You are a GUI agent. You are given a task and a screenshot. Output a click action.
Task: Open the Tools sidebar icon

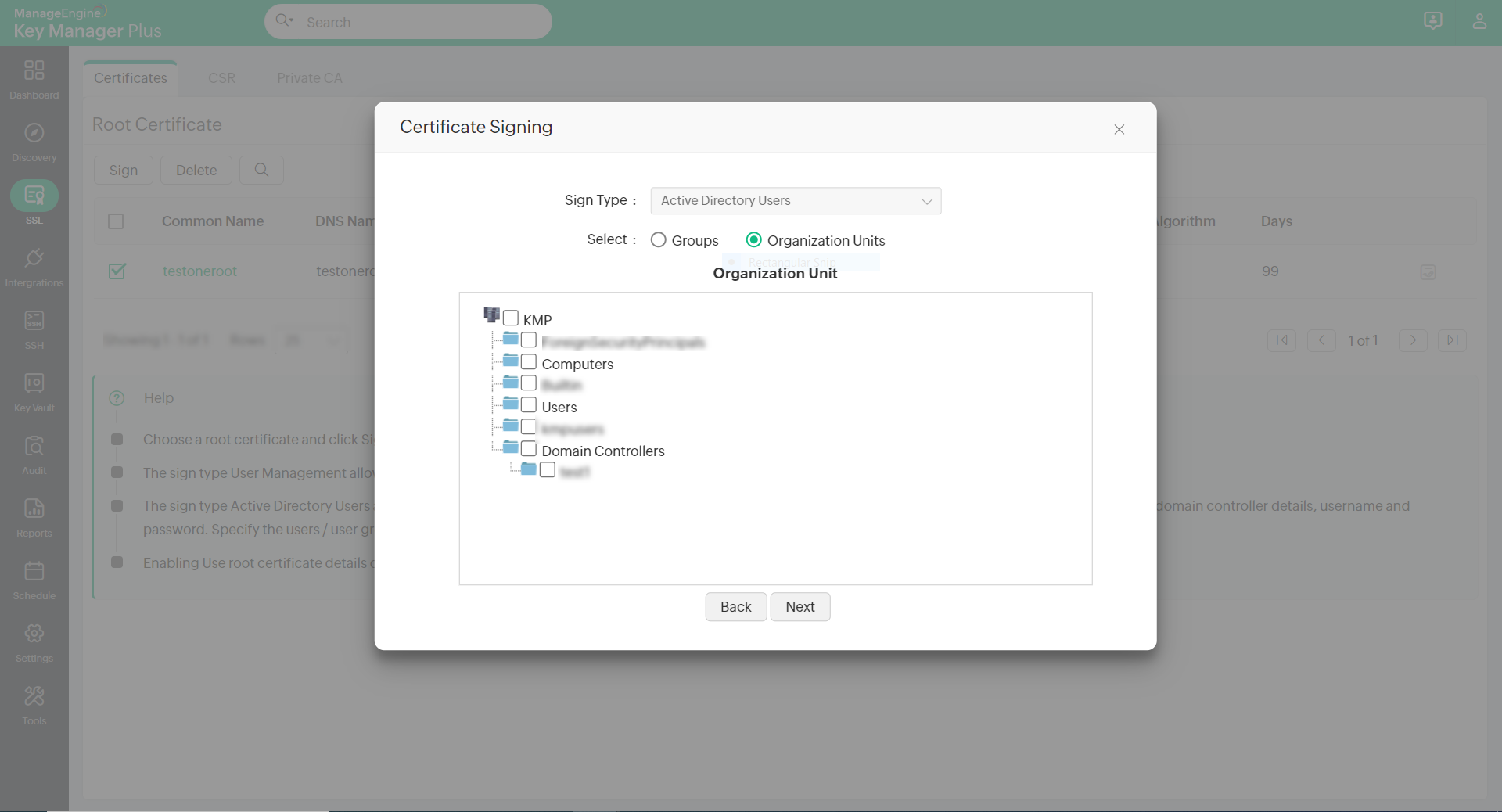coord(34,696)
